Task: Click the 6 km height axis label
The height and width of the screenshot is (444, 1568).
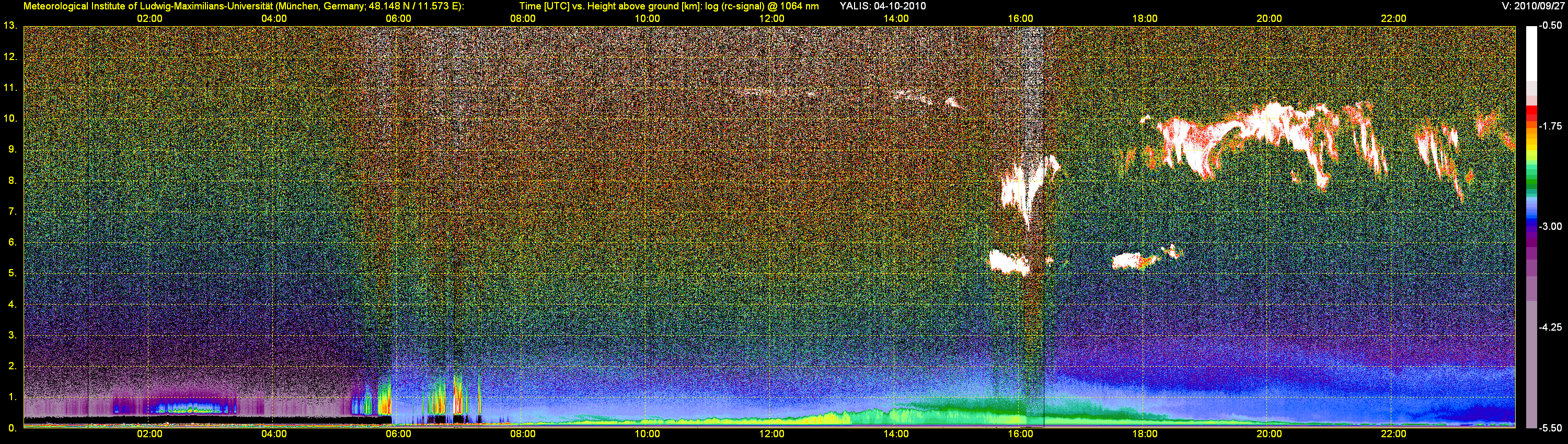Action: click(11, 242)
